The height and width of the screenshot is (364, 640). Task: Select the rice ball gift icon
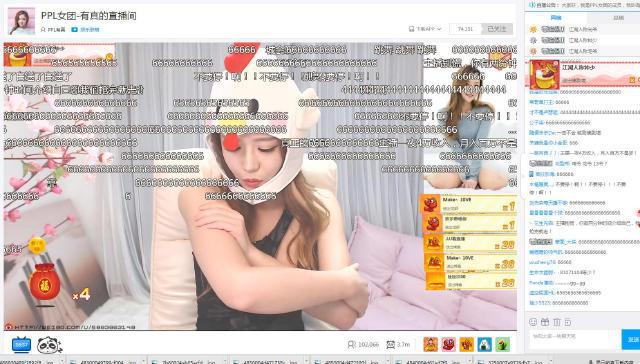pos(484,344)
